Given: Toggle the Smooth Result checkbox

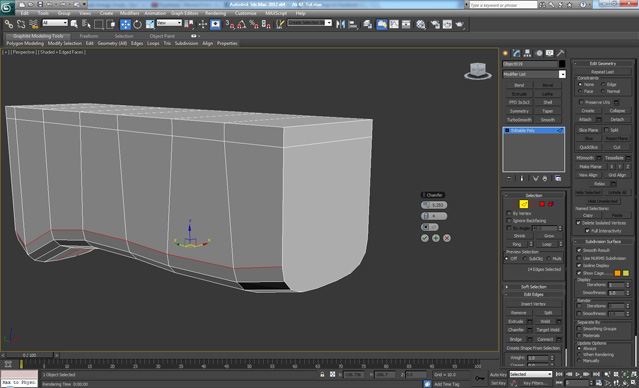Looking at the screenshot, I should (x=579, y=250).
